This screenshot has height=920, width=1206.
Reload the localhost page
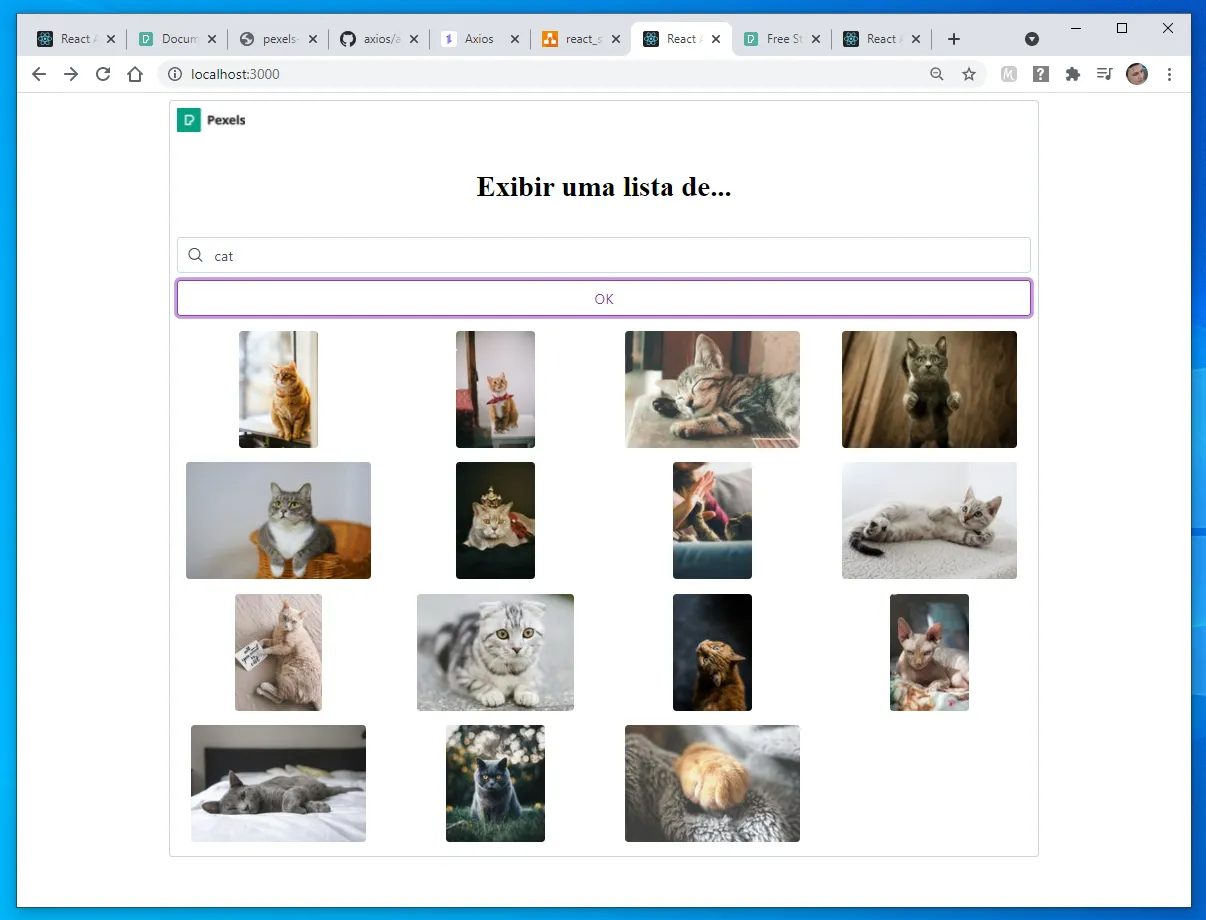coord(103,74)
